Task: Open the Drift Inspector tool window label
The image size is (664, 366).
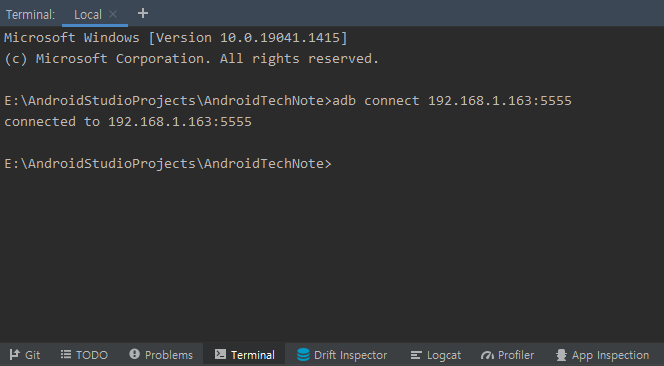Action: 351,355
